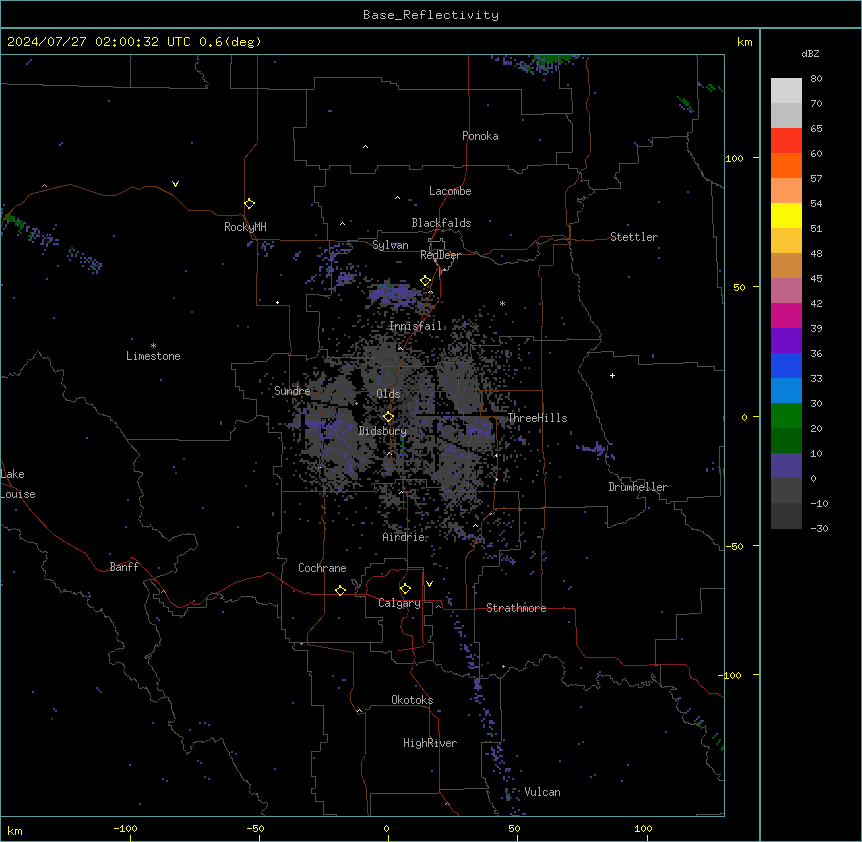Click the Blackfalds city label
This screenshot has width=862, height=842.
click(x=441, y=223)
